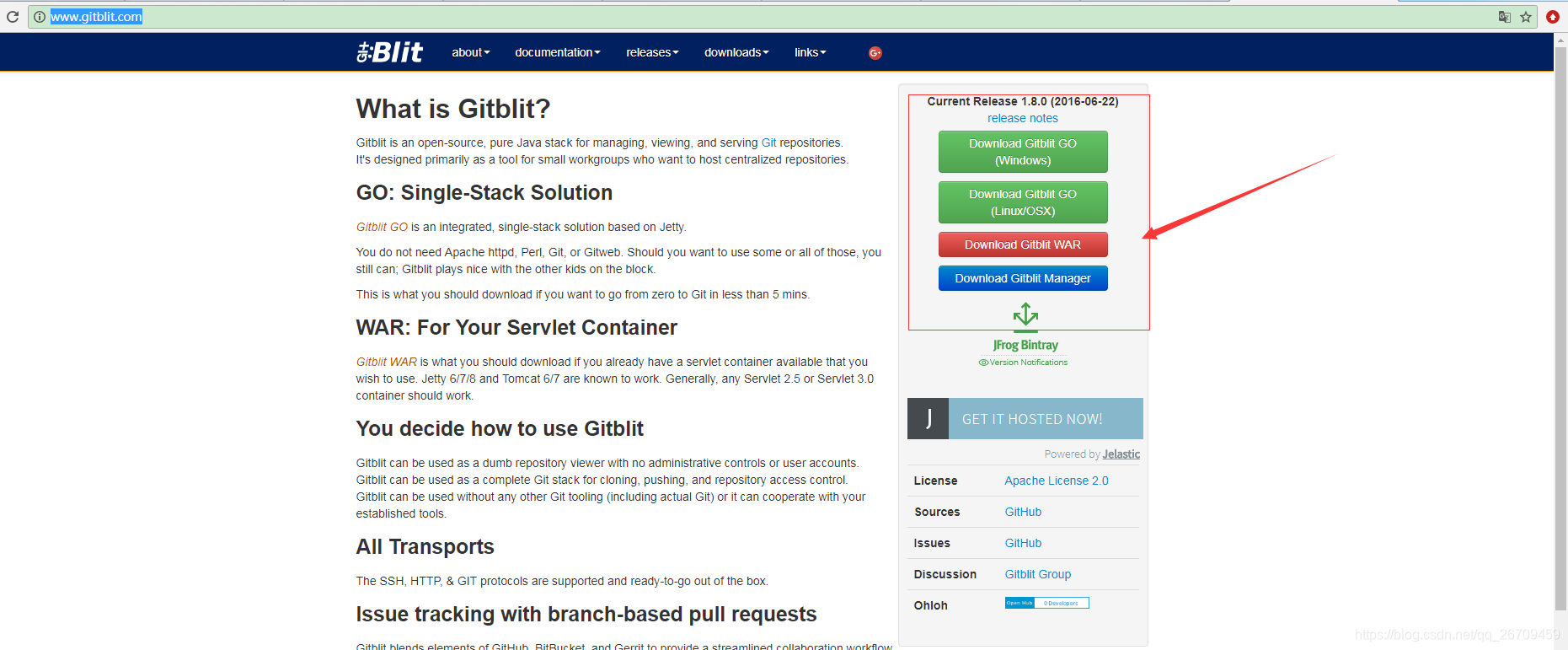Image resolution: width=1568 pixels, height=650 pixels.
Task: Click the translate page icon
Action: click(x=1504, y=17)
